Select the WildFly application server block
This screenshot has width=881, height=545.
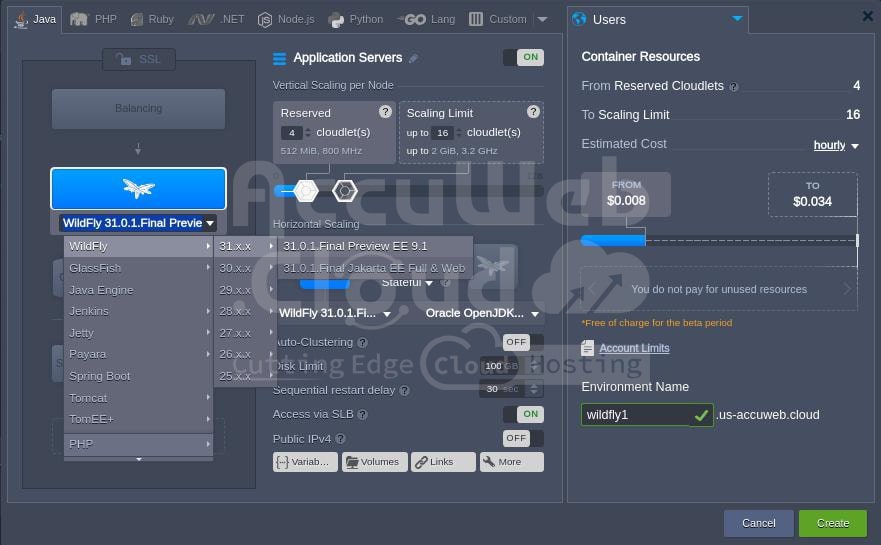(138, 189)
